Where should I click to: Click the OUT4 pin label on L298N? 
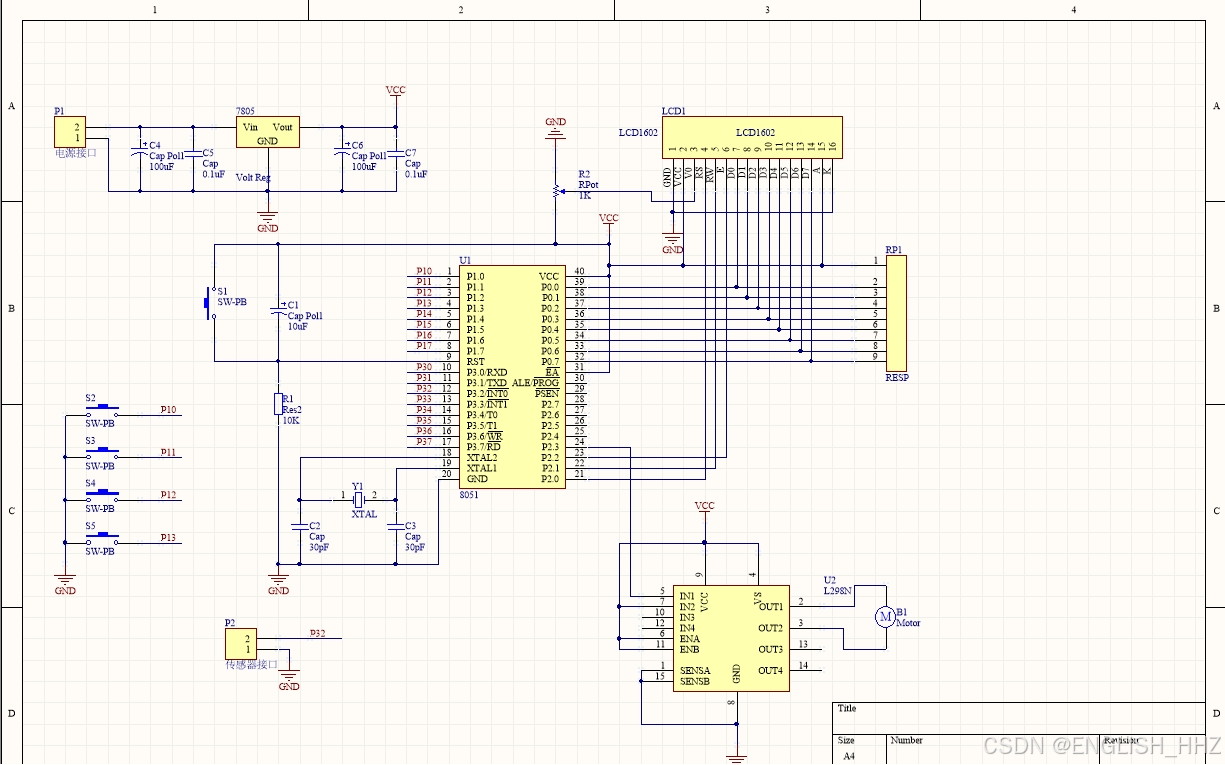pyautogui.click(x=771, y=670)
